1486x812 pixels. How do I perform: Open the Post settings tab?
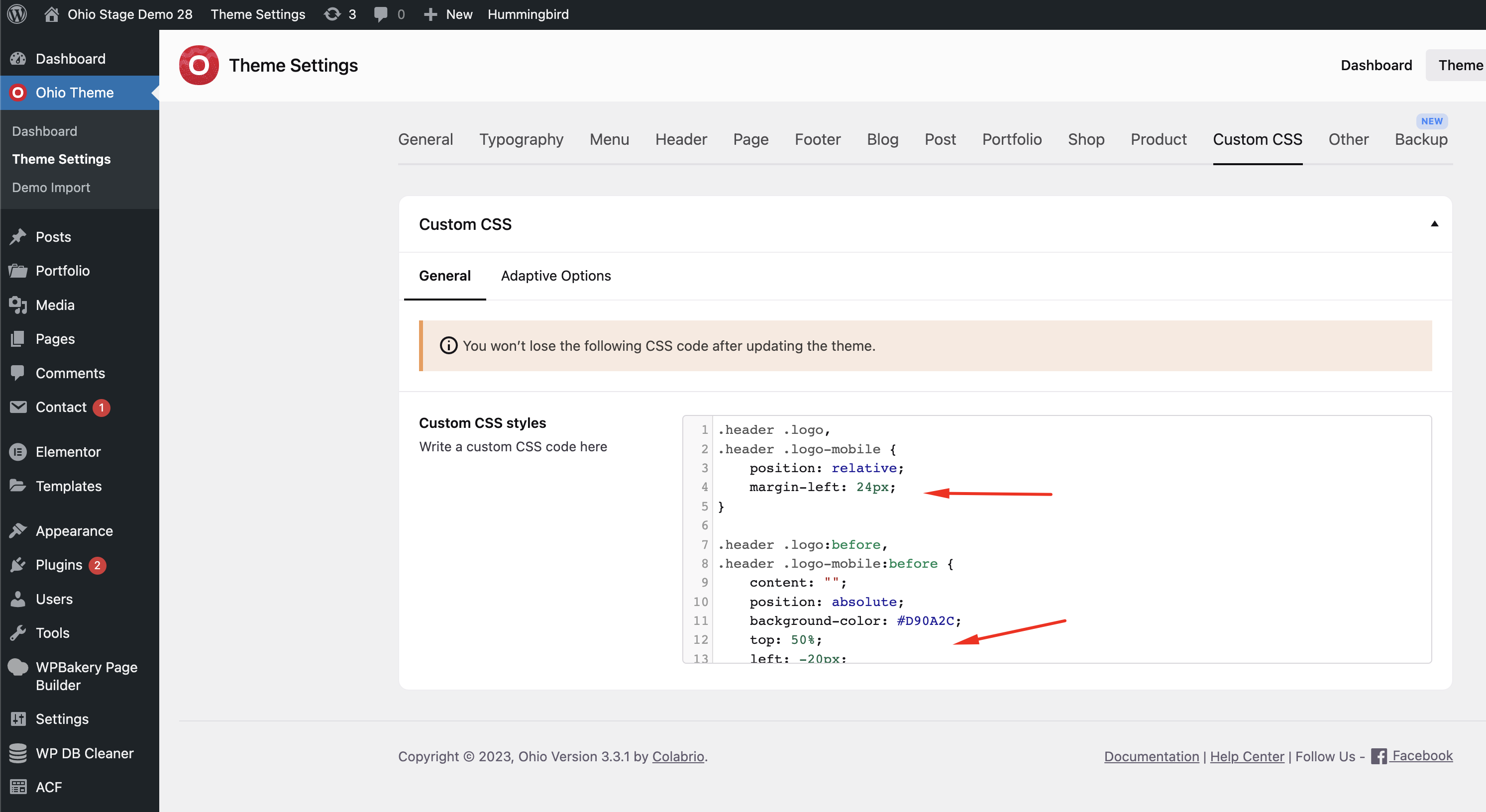point(940,139)
